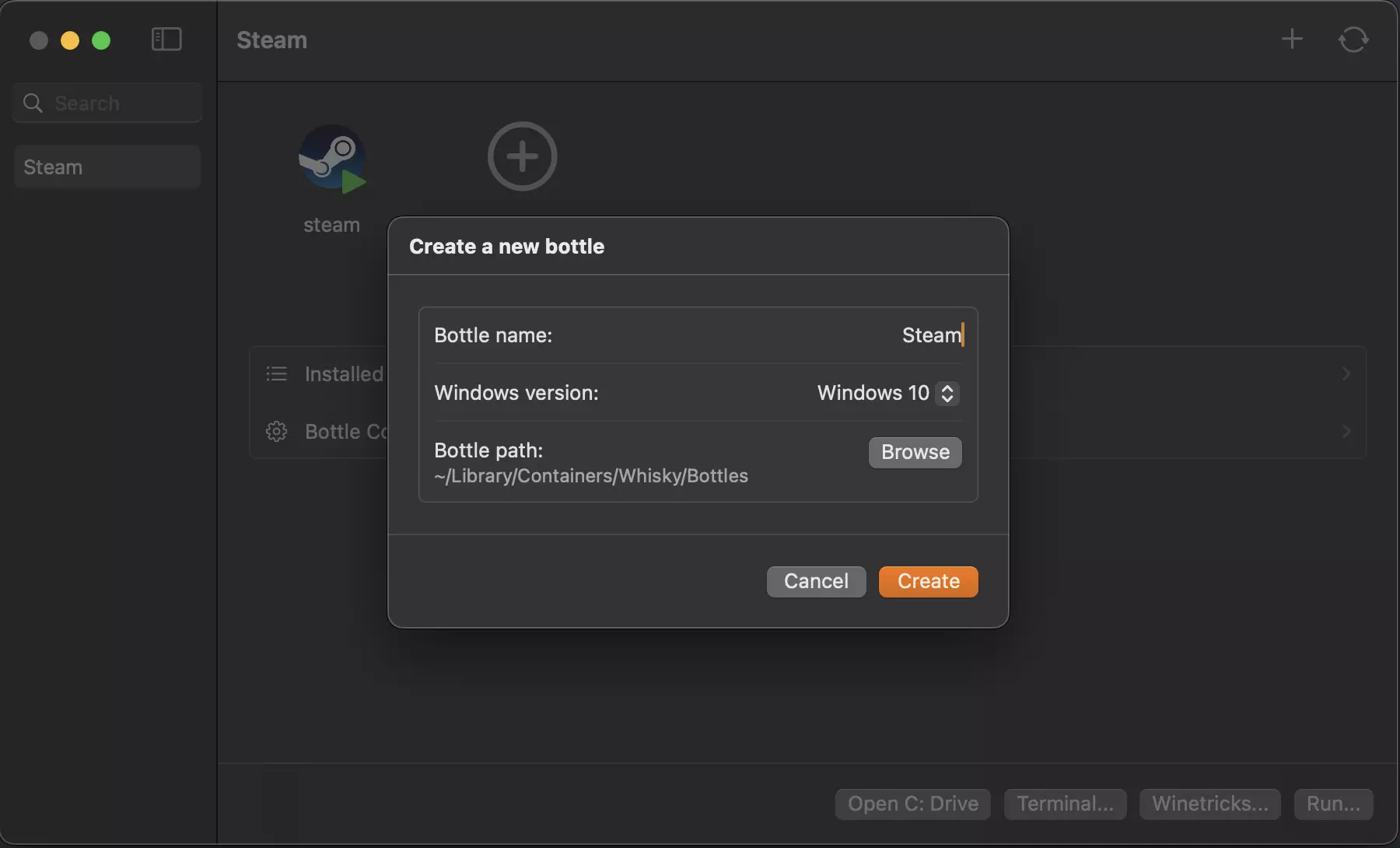Click the Installed programs list icon
The width and height of the screenshot is (1400, 848).
(276, 373)
